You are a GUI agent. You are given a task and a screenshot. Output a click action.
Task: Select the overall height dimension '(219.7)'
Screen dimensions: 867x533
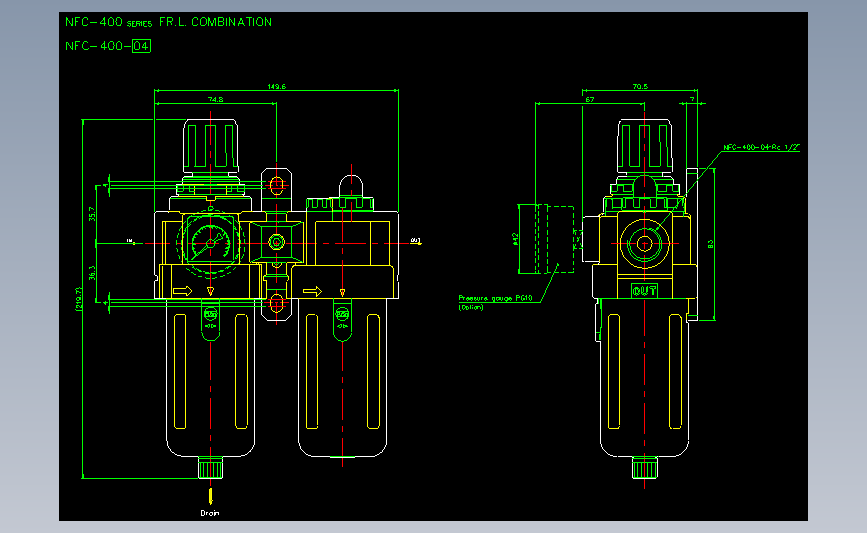coord(78,299)
